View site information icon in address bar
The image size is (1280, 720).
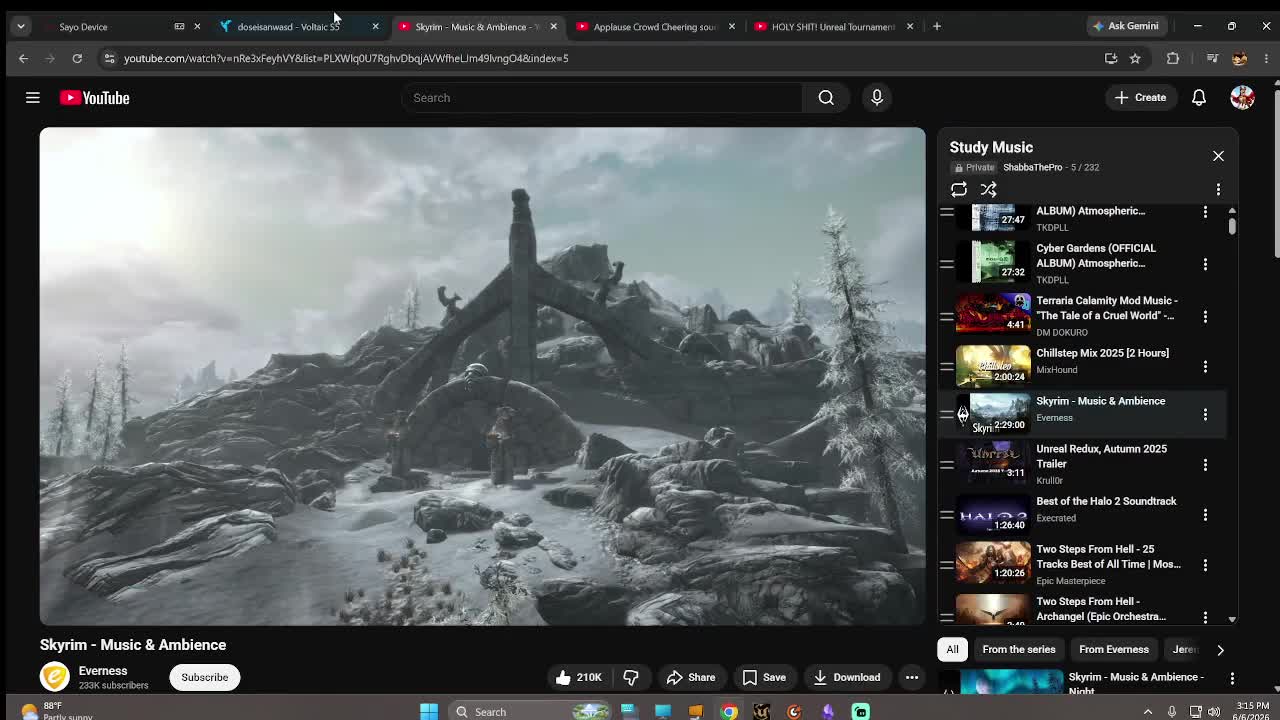(109, 58)
